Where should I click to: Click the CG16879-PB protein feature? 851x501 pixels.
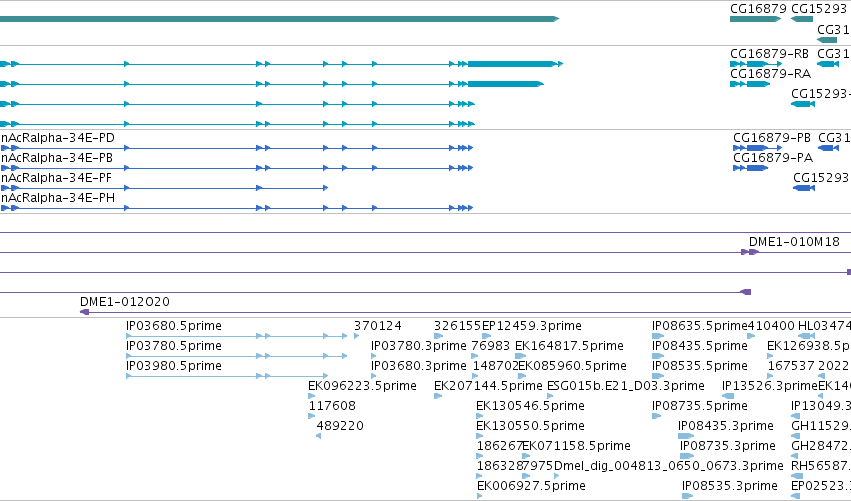(x=758, y=148)
